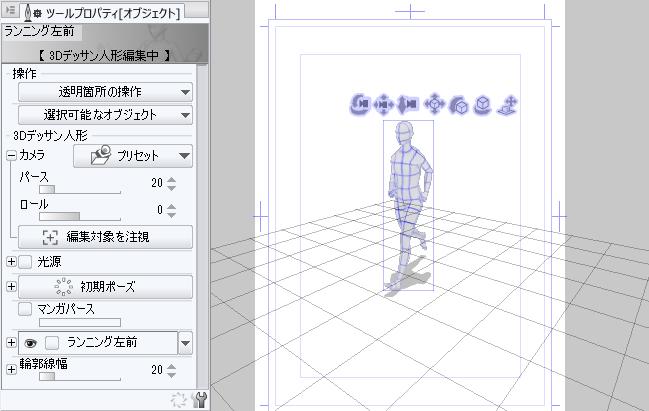Select the object horizontal-rotate cube icon
The image size is (649, 411).
point(483,105)
